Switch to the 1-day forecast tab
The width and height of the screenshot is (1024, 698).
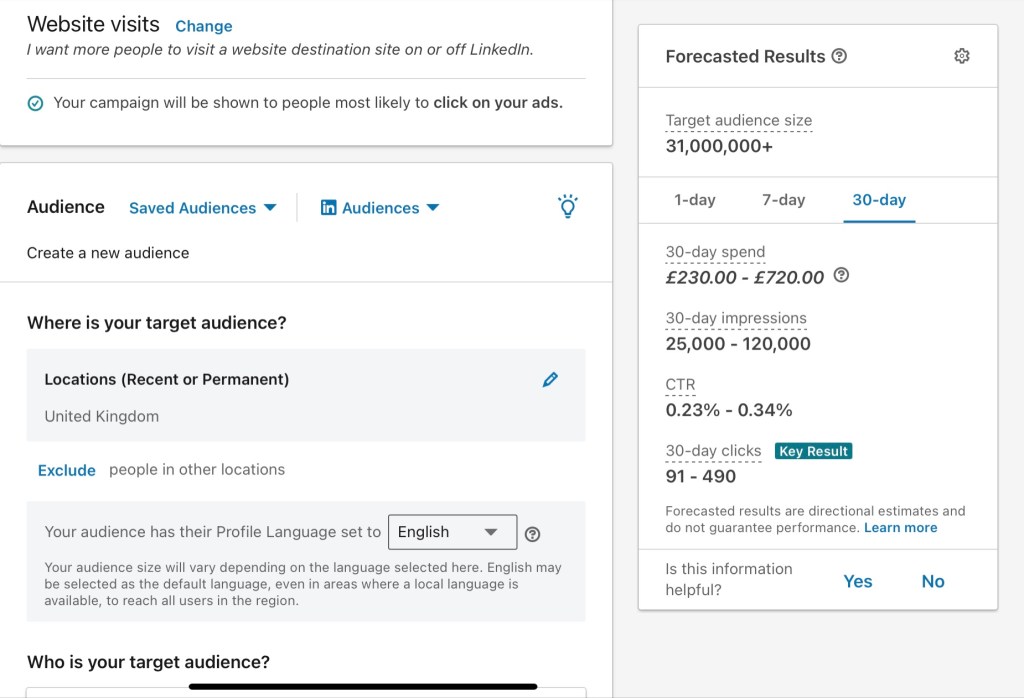(694, 200)
